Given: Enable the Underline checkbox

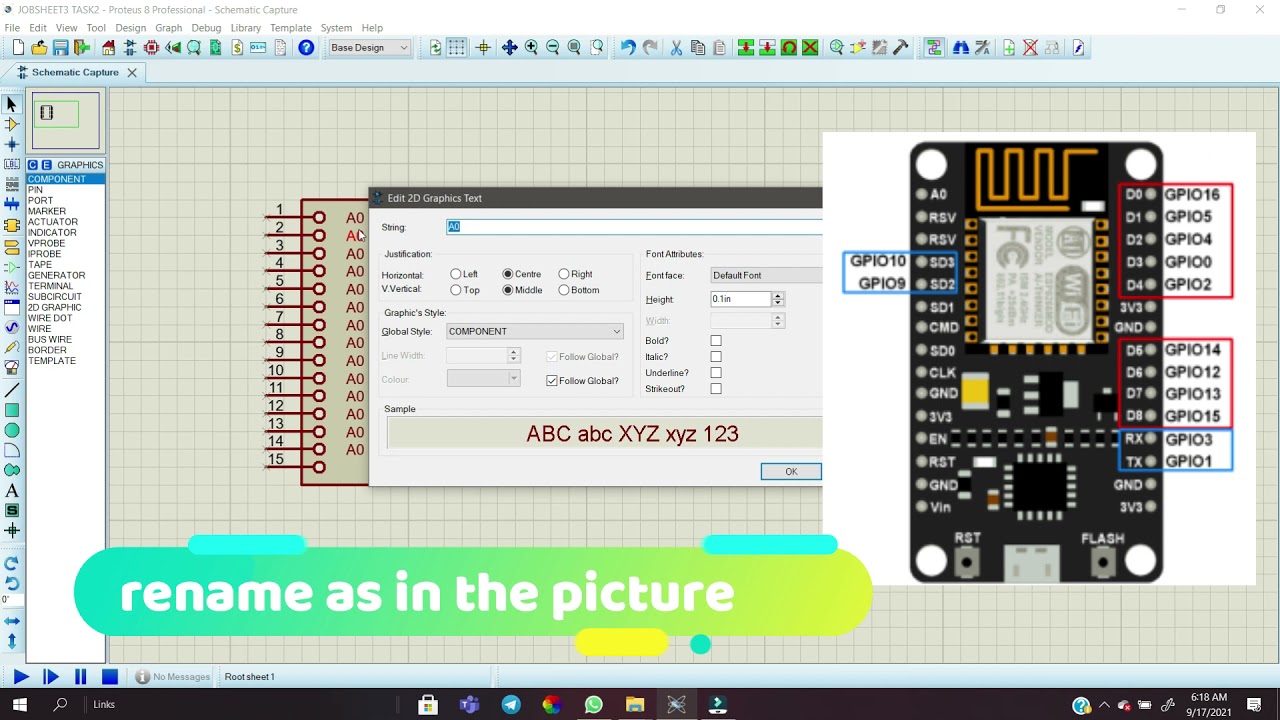Looking at the screenshot, I should (716, 373).
